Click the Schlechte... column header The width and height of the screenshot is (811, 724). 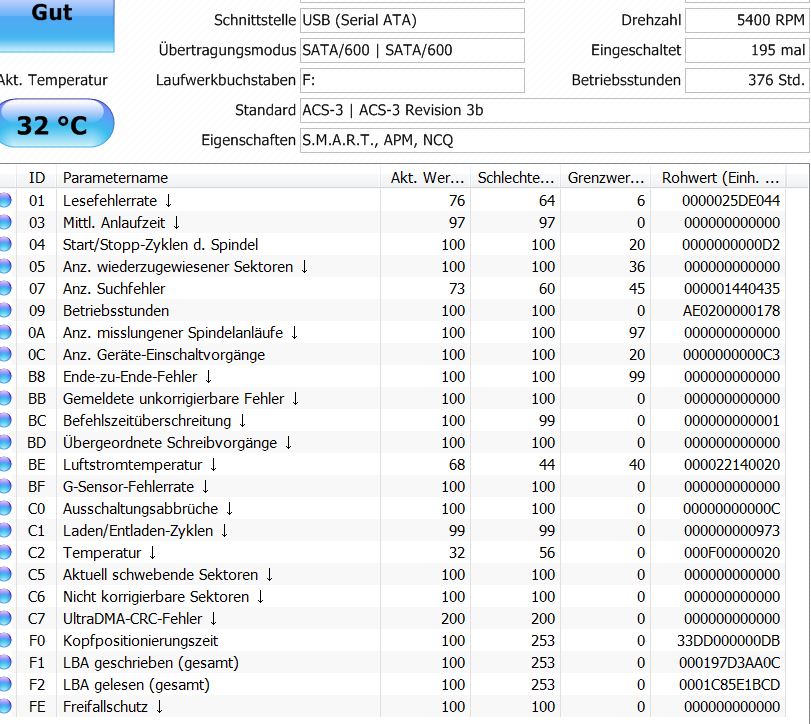(516, 178)
